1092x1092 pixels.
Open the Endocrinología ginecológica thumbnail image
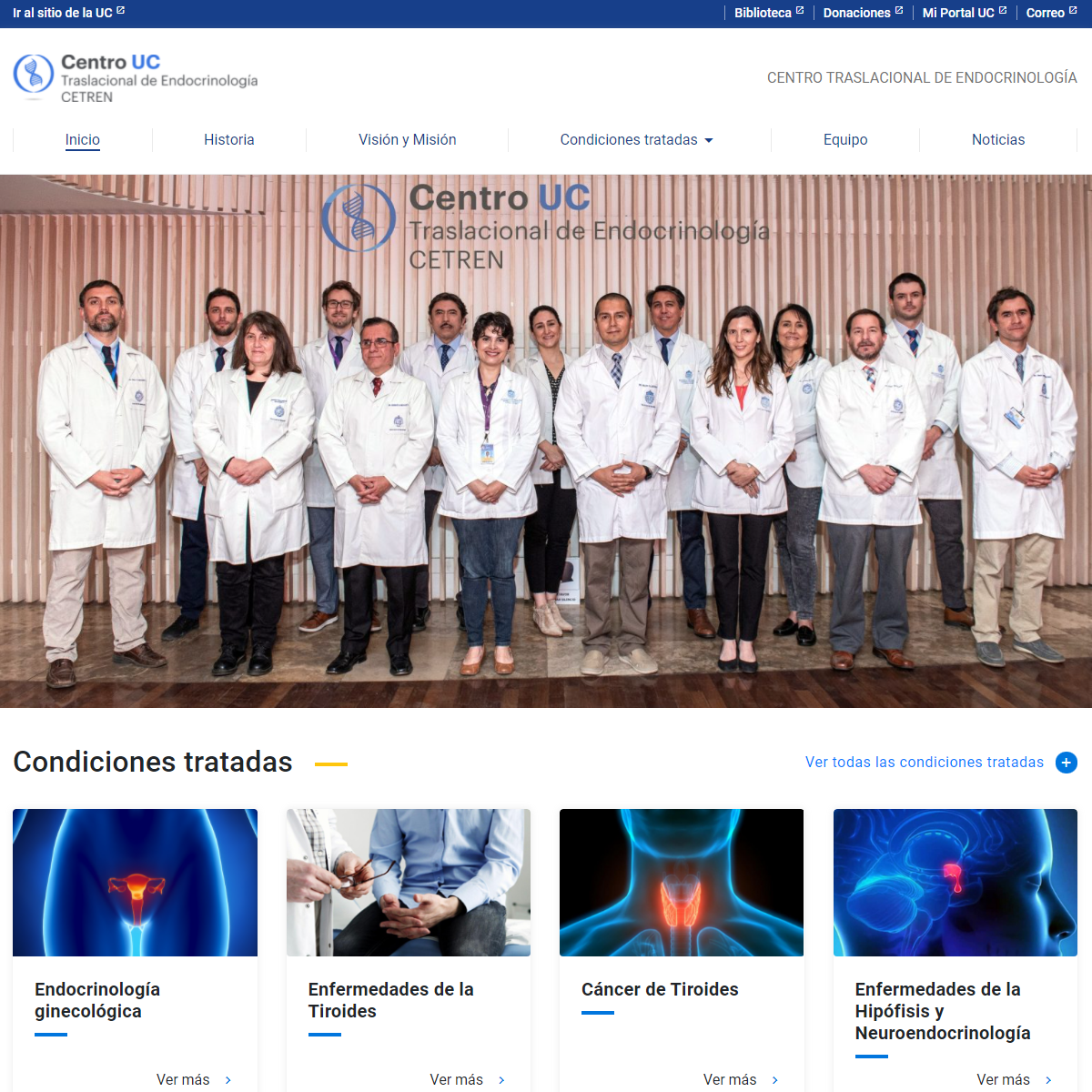pos(136,883)
